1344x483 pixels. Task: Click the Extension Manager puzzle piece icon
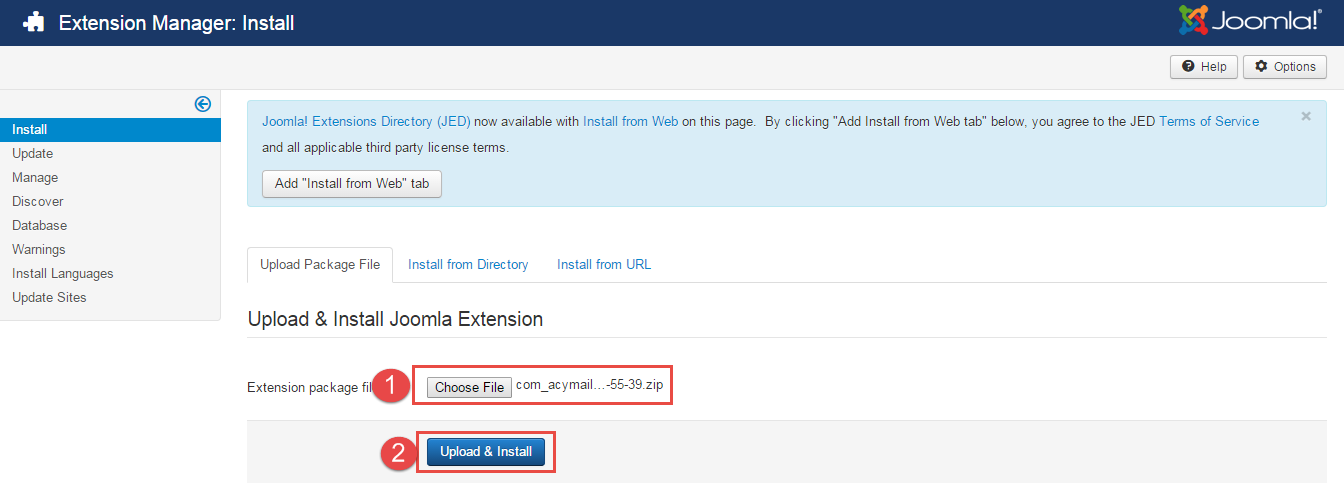click(x=33, y=22)
